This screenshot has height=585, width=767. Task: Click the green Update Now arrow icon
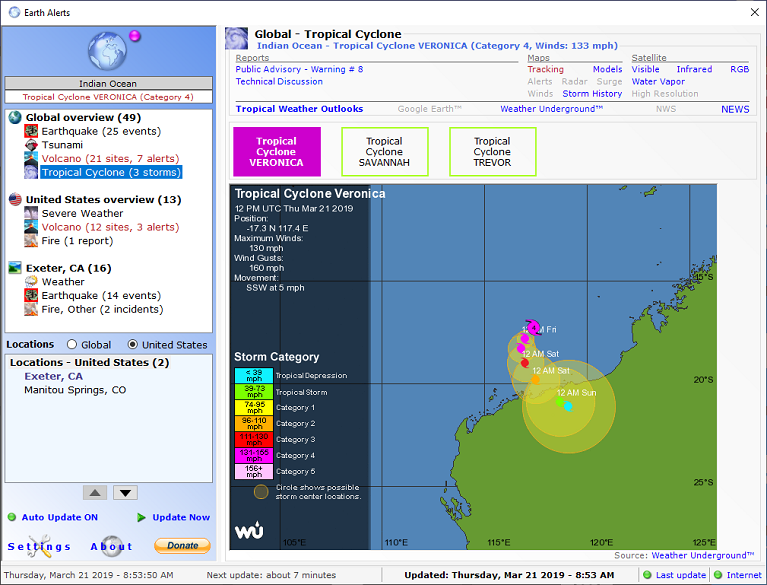141,518
